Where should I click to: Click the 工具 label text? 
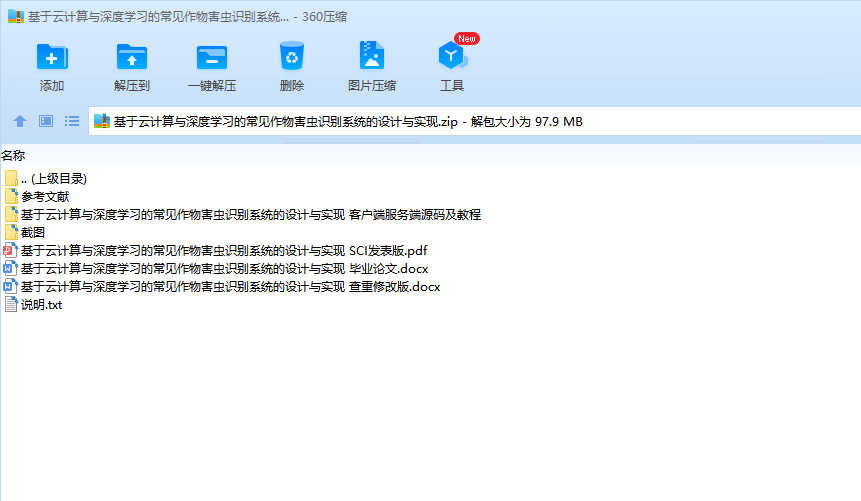[452, 86]
